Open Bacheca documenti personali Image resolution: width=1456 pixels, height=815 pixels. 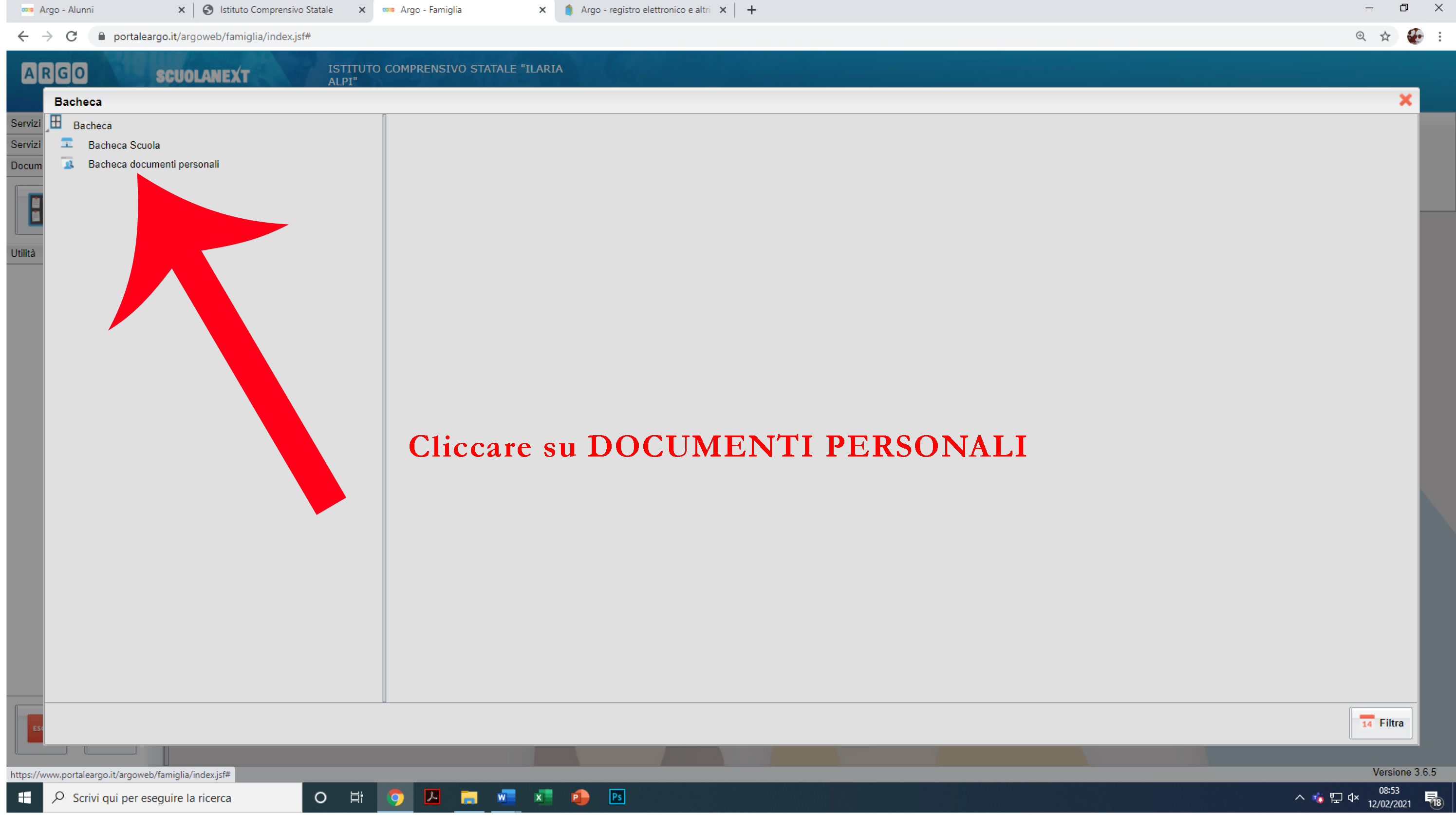click(x=153, y=164)
